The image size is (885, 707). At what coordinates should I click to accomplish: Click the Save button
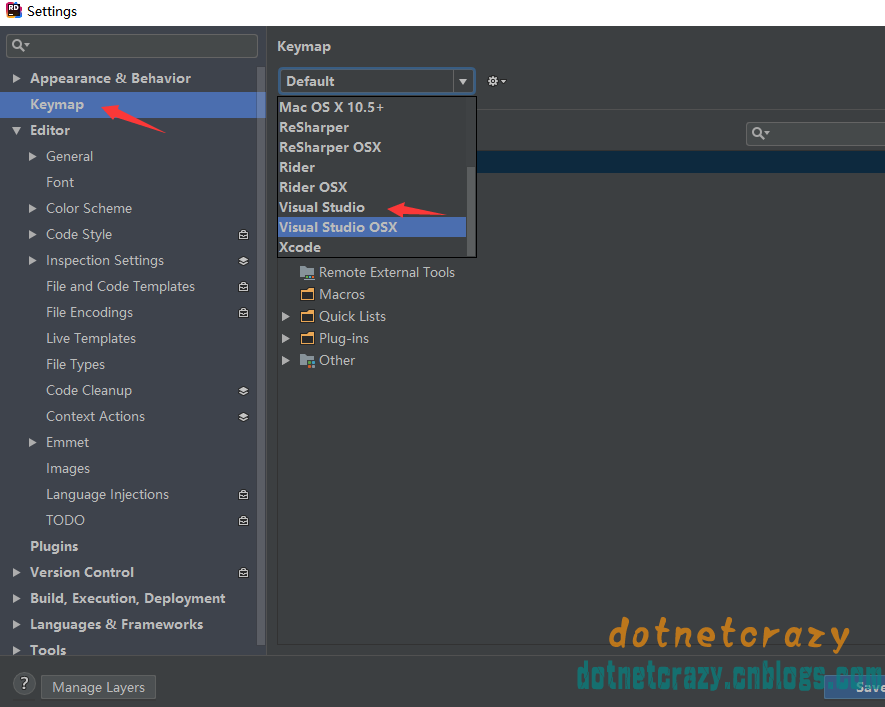856,687
